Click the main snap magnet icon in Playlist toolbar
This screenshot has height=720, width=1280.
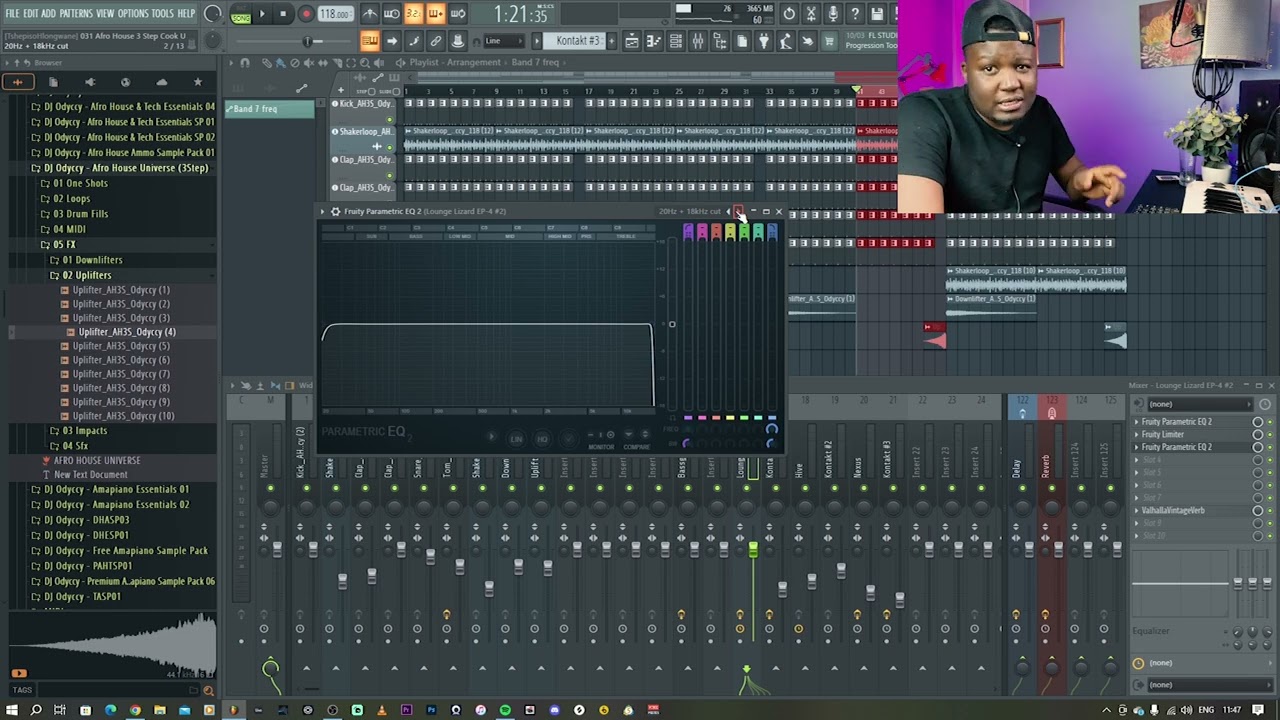tap(245, 63)
